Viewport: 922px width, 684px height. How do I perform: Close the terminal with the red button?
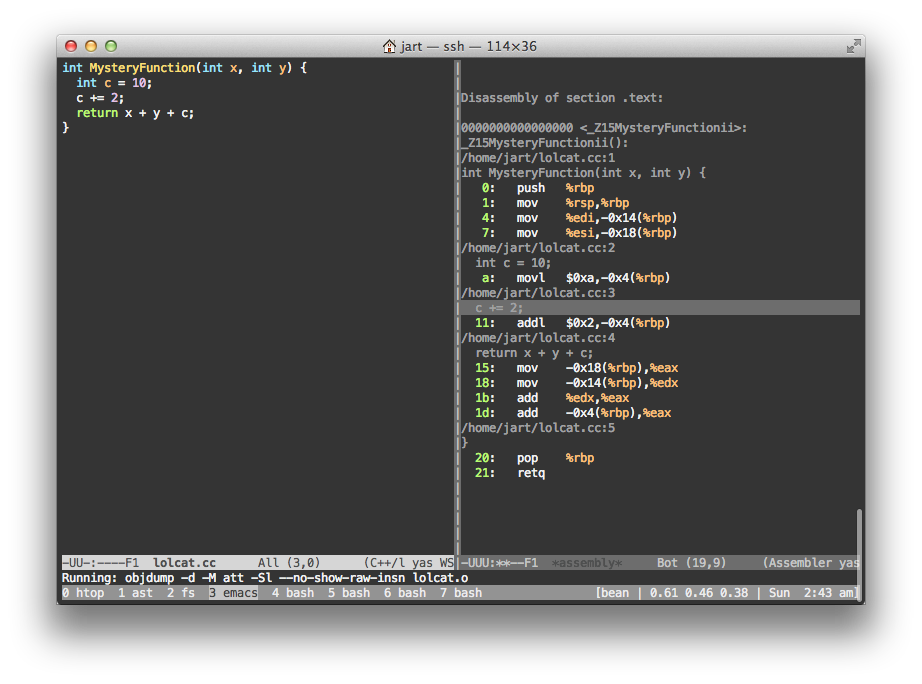(x=71, y=46)
